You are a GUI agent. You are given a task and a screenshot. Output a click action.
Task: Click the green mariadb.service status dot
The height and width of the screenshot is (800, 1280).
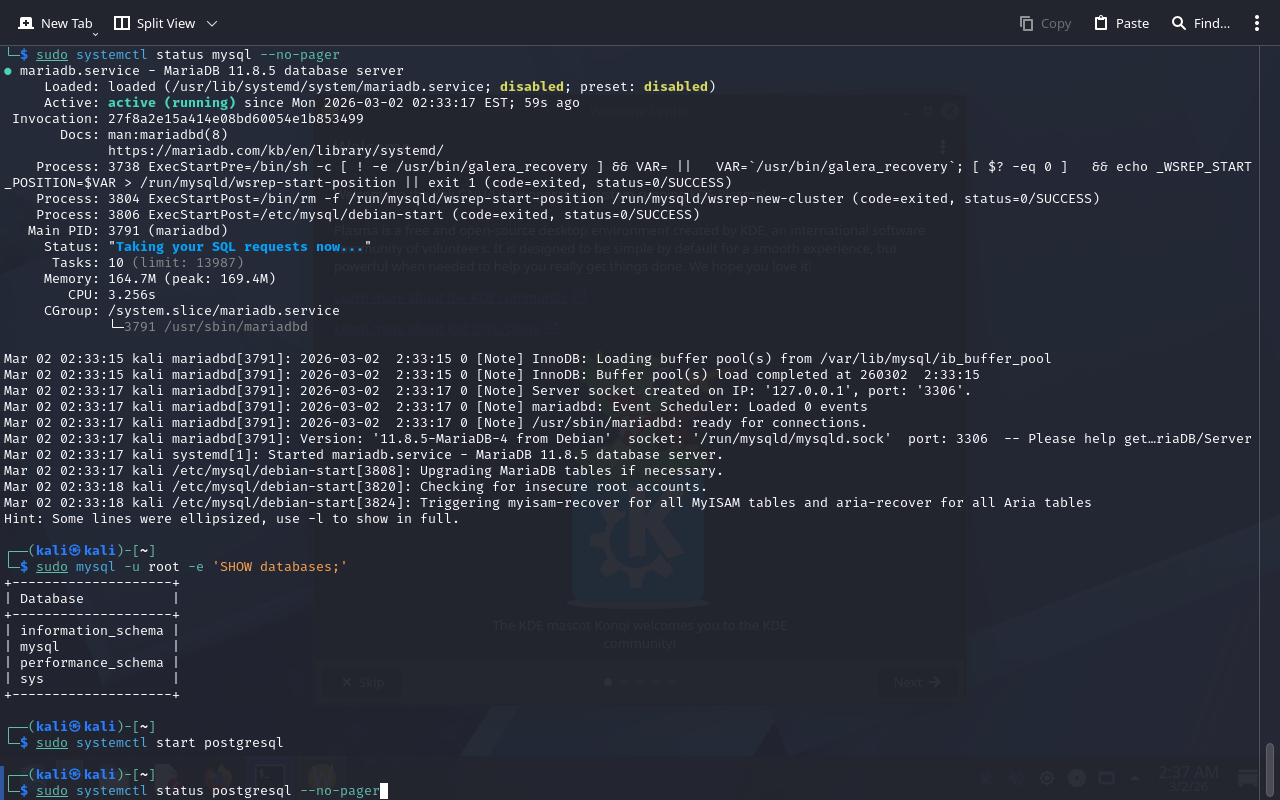coord(8,71)
